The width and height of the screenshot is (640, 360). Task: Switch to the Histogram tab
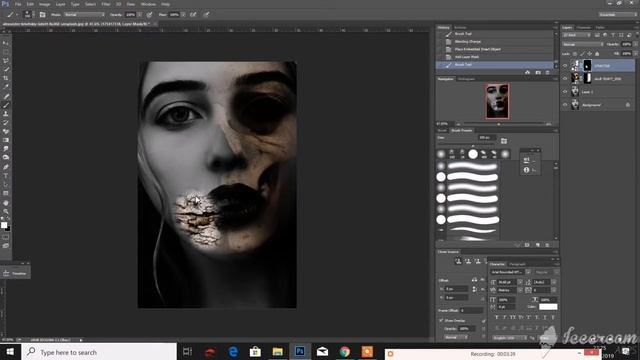(x=466, y=79)
